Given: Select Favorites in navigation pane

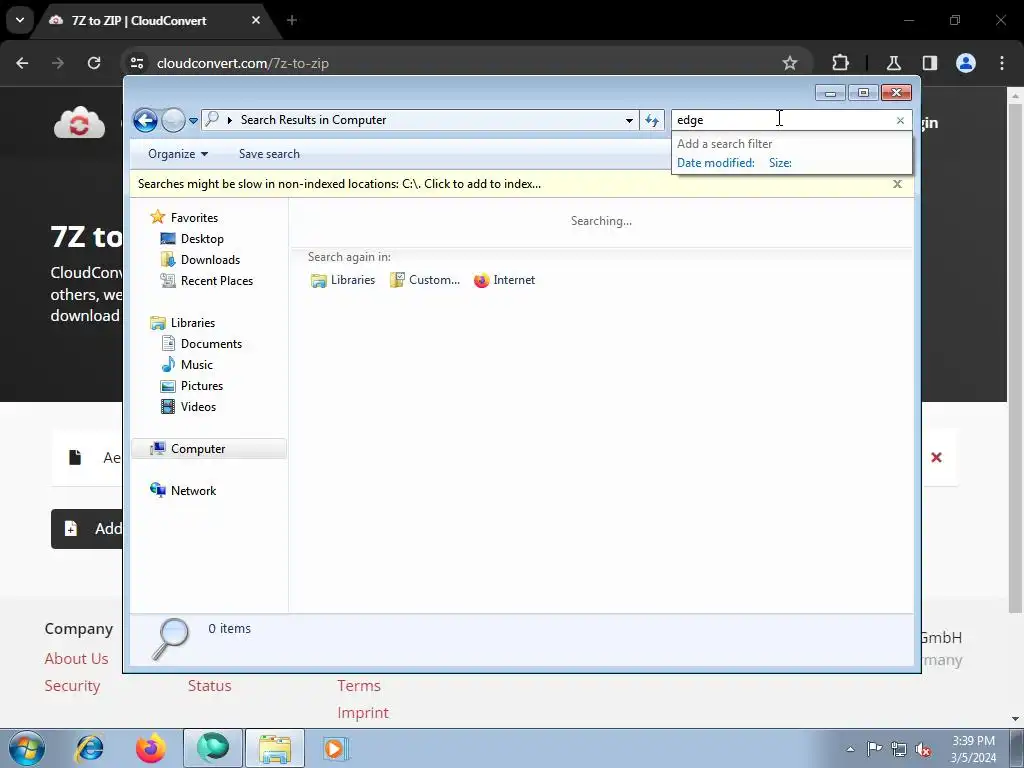Looking at the screenshot, I should click(x=184, y=217).
